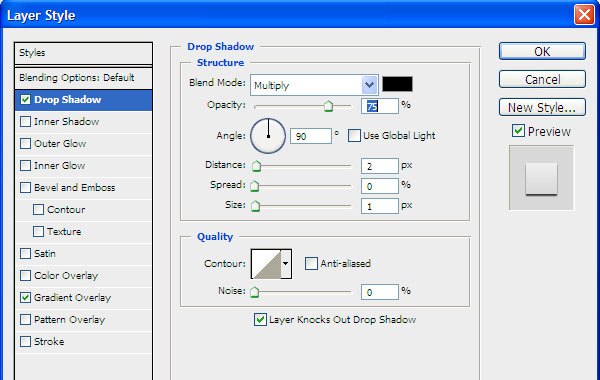This screenshot has height=380, width=600.
Task: Open the Contour picker dropdown arrow
Action: (285, 264)
